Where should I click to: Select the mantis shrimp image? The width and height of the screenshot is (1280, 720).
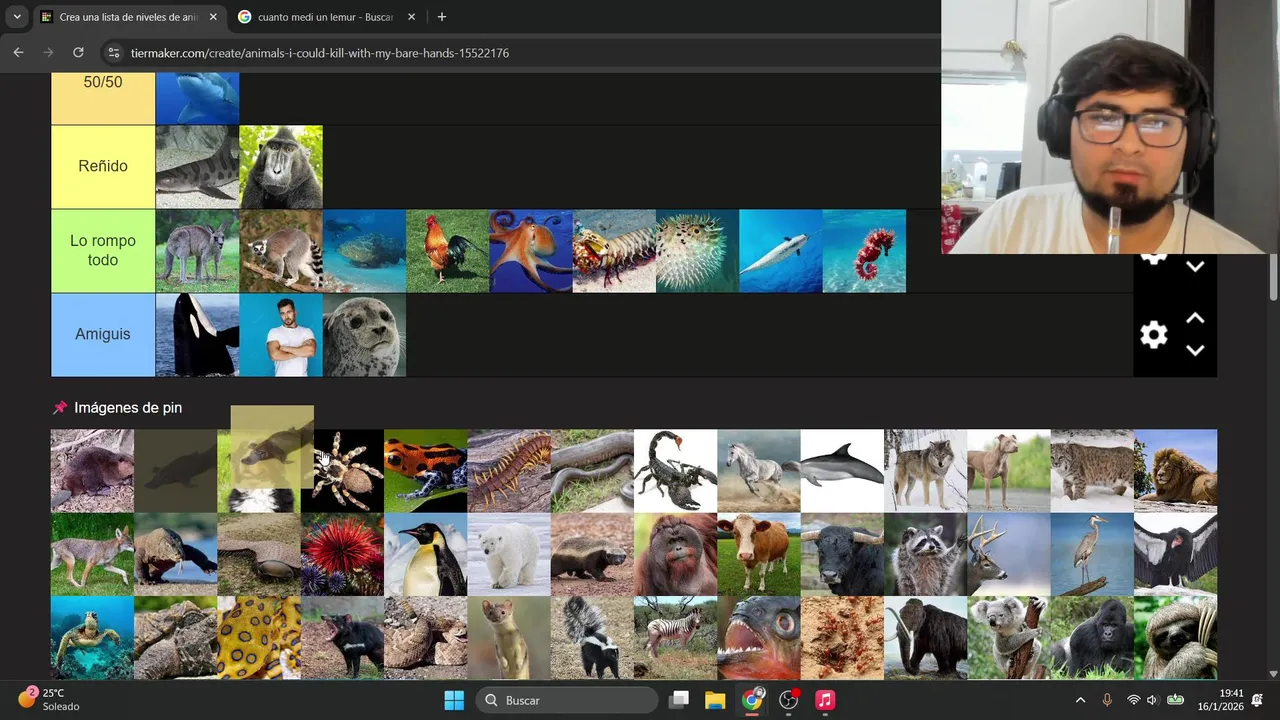(x=614, y=251)
